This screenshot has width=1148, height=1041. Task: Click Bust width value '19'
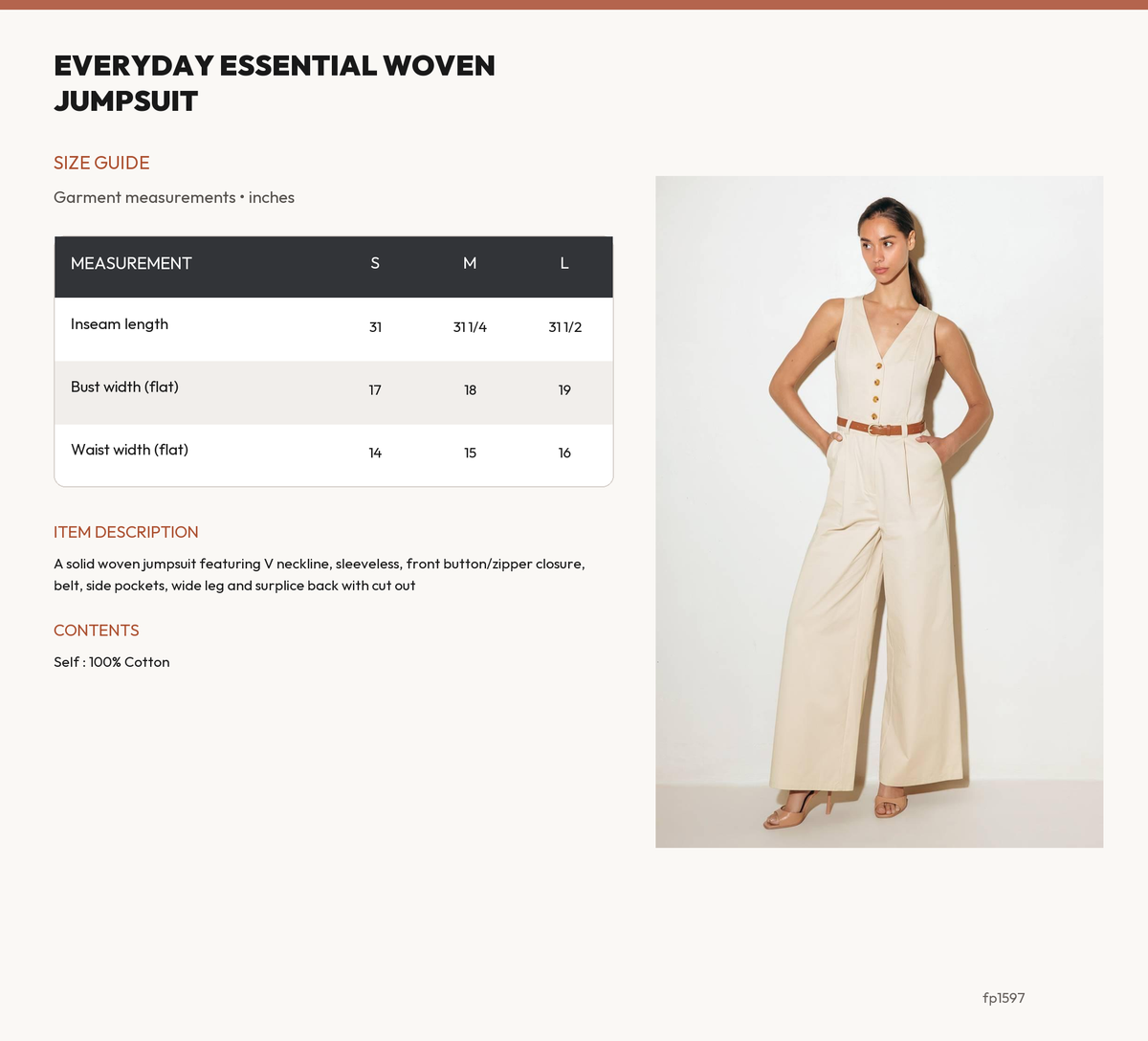point(564,390)
